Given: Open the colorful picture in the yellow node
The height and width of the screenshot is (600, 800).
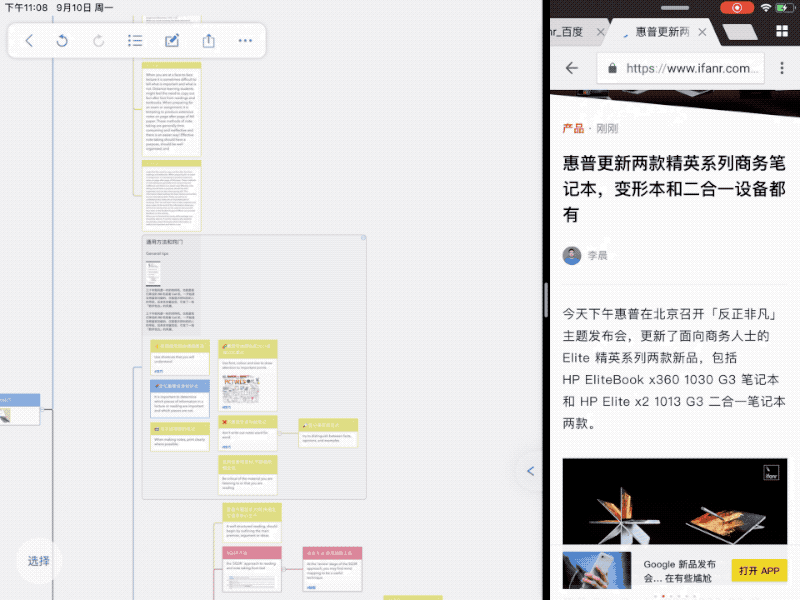Looking at the screenshot, I should 240,389.
